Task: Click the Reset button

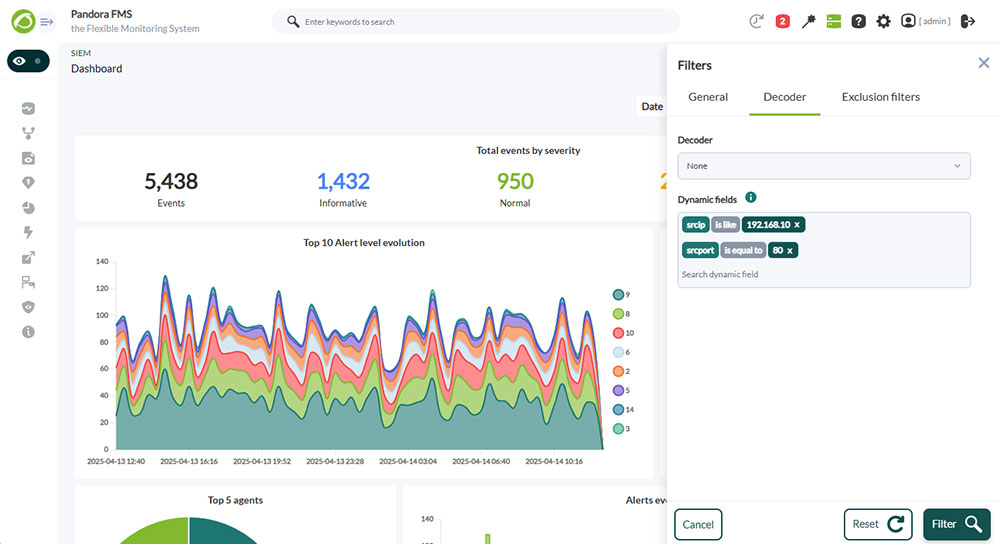Action: pyautogui.click(x=878, y=524)
